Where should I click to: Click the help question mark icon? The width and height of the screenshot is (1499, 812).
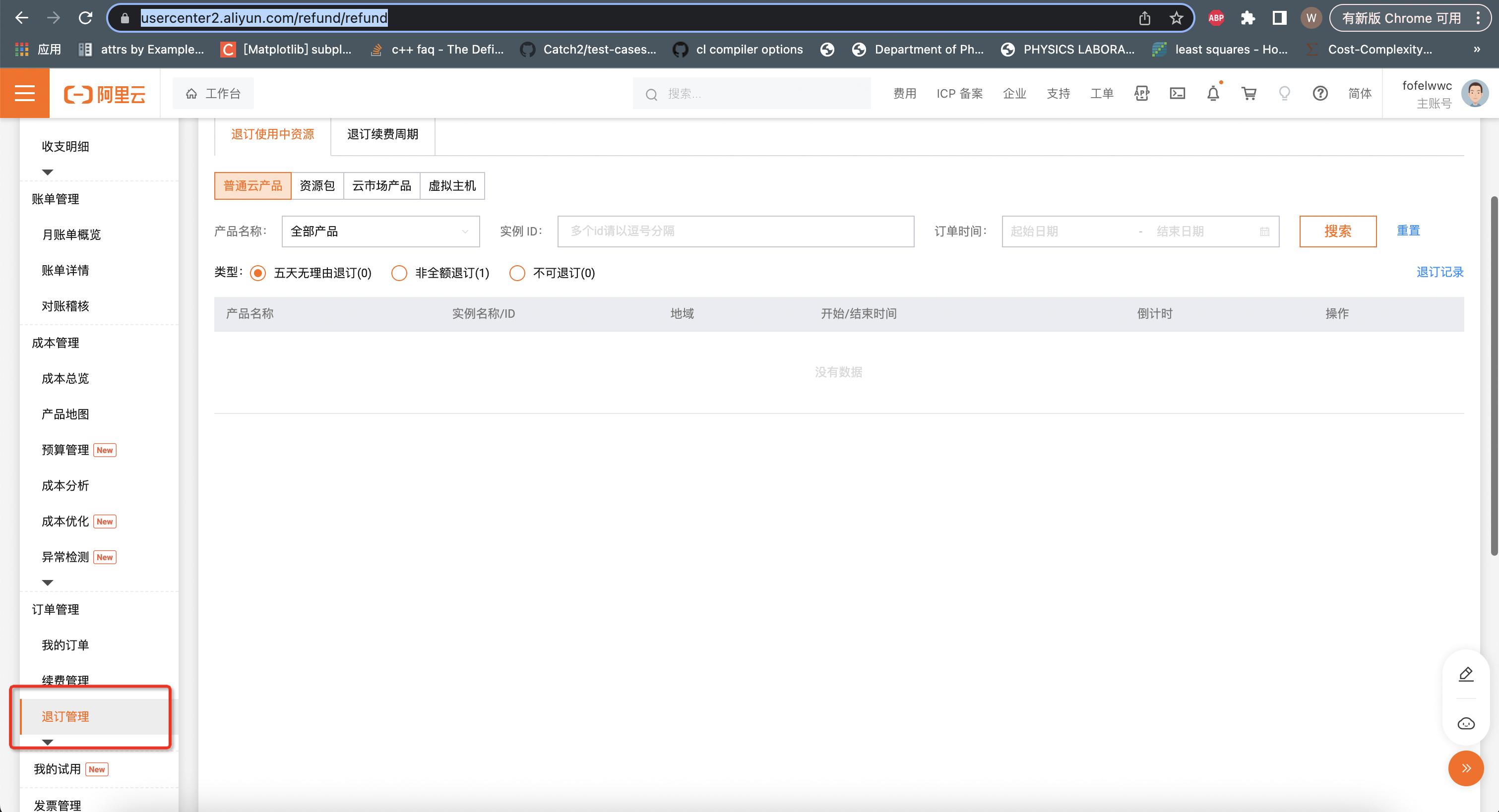click(1320, 93)
